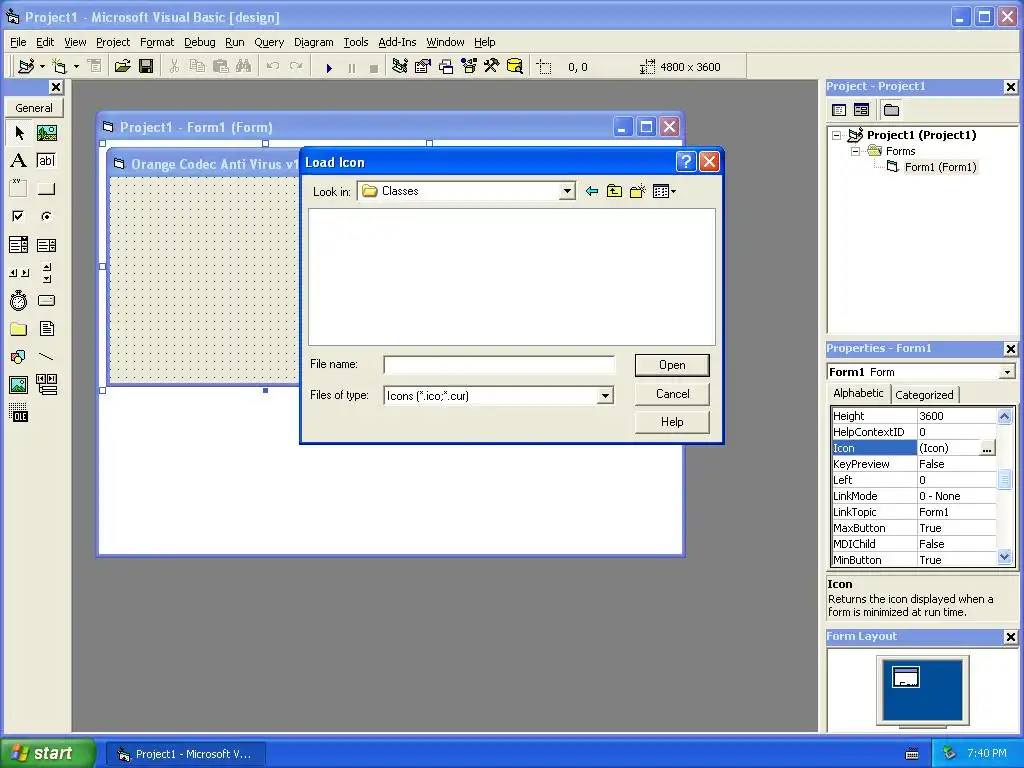
Task: Select the Shape control tool
Action: tap(19, 357)
